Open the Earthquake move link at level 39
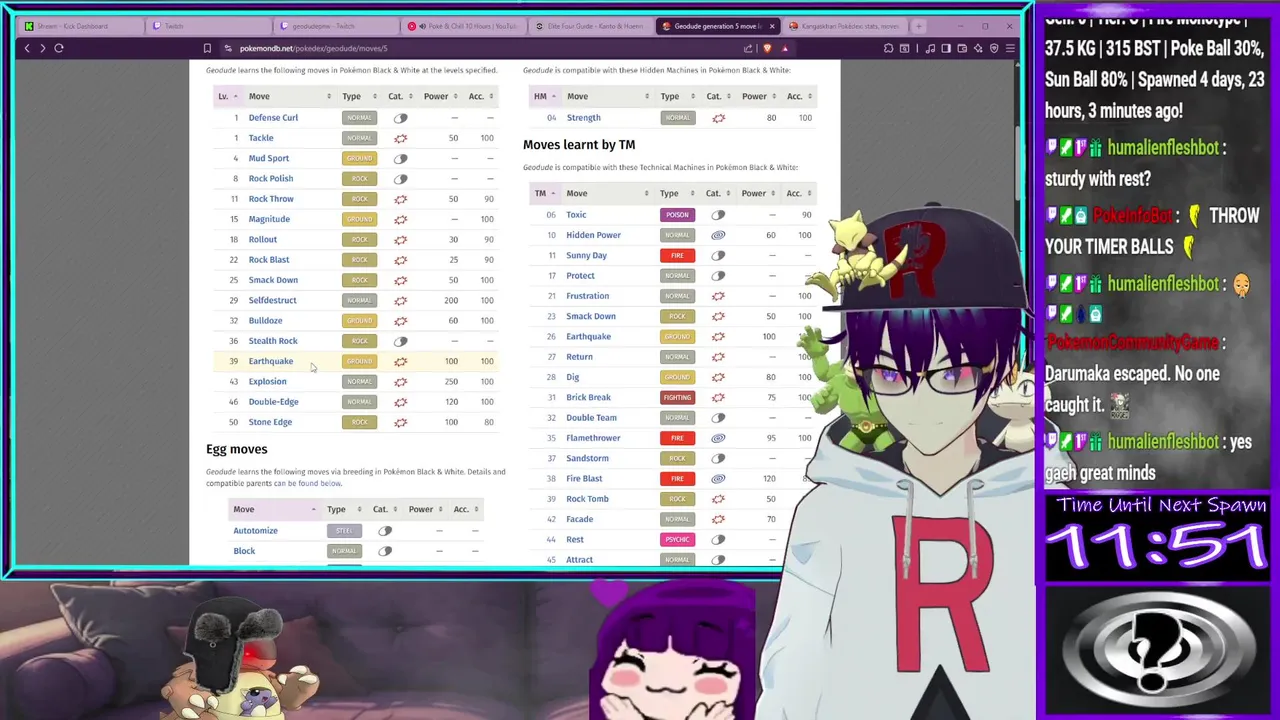This screenshot has width=1280, height=720. (x=271, y=361)
